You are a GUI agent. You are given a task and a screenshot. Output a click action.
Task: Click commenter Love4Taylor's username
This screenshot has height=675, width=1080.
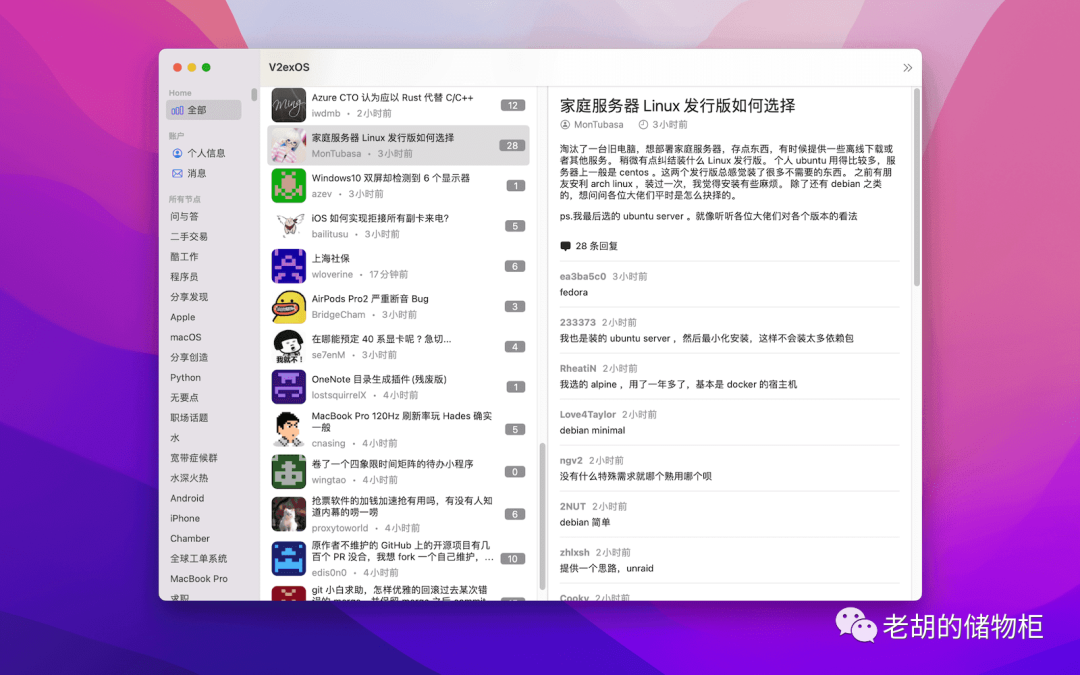tap(588, 415)
